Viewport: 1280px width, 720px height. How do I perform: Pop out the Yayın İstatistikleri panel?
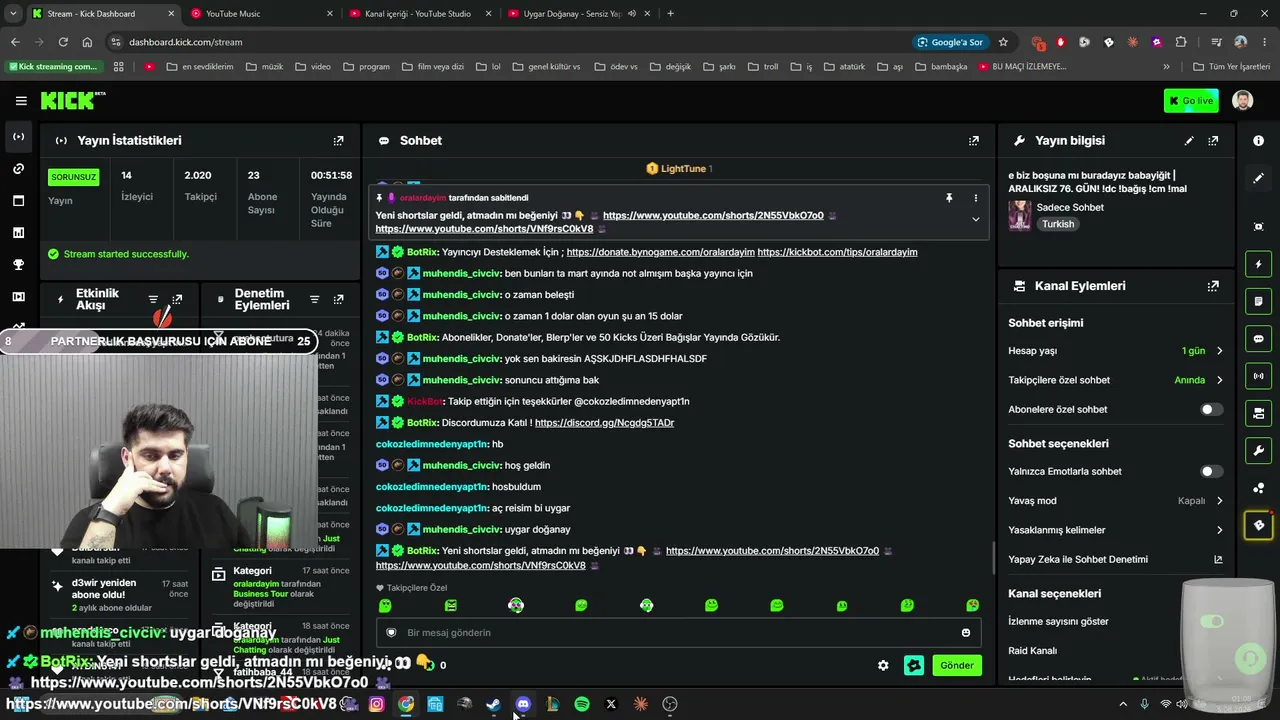(338, 141)
